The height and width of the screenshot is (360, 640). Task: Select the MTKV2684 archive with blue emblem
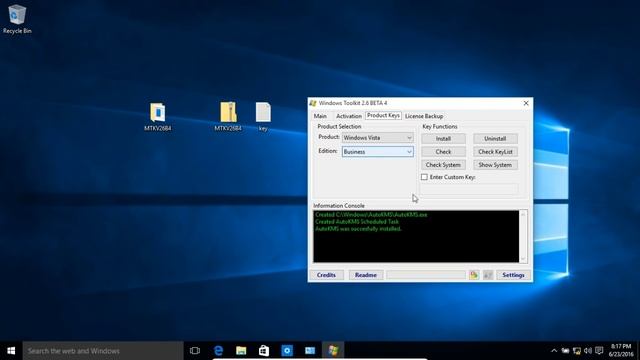pyautogui.click(x=158, y=117)
